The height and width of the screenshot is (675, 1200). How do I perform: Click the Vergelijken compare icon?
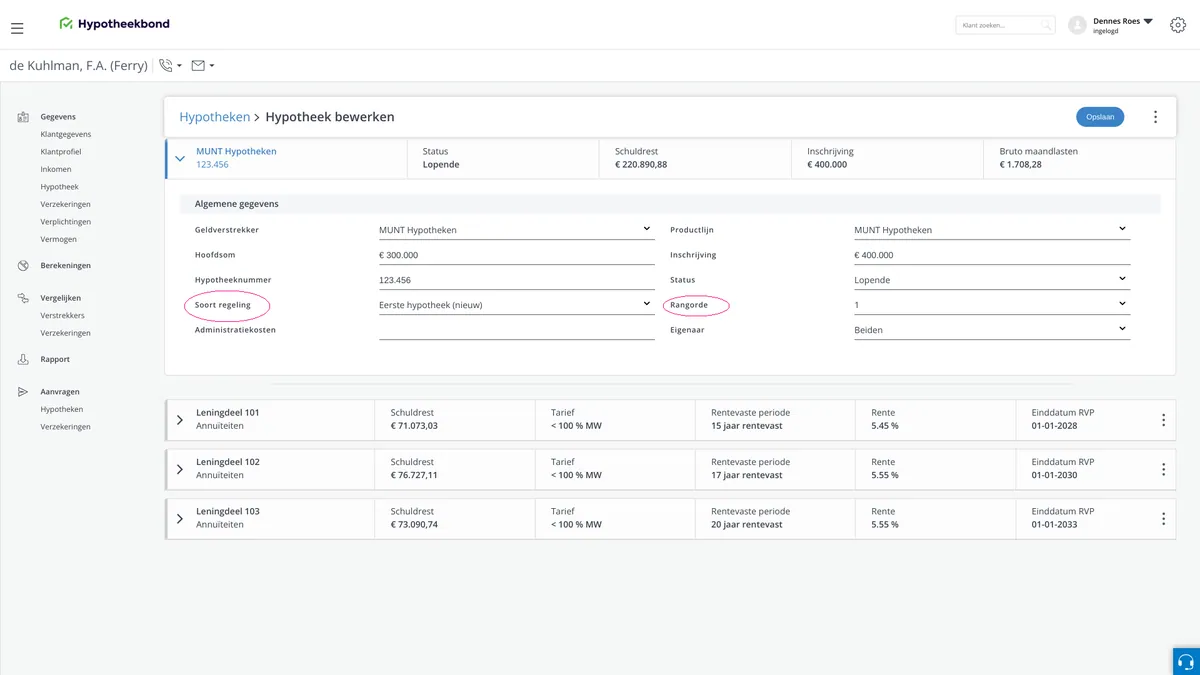point(23,298)
